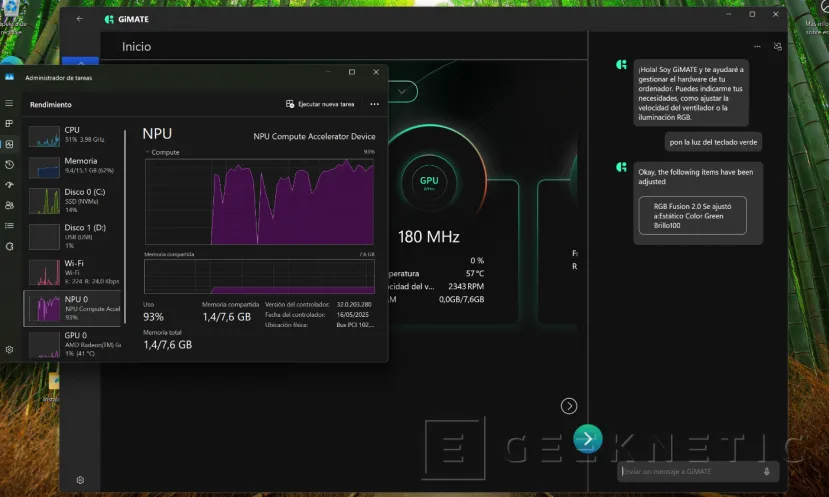Open Startup apps icon in Task Manager
Viewport: 829px width, 497px height.
[9, 185]
